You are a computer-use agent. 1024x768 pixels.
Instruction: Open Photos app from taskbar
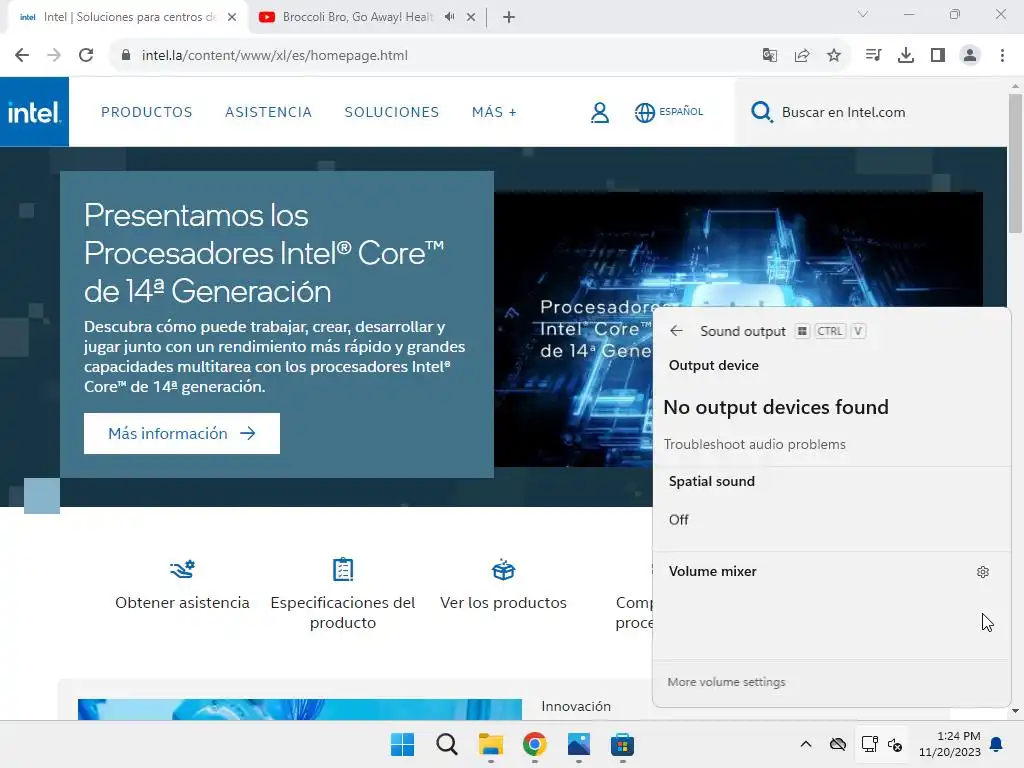click(579, 744)
